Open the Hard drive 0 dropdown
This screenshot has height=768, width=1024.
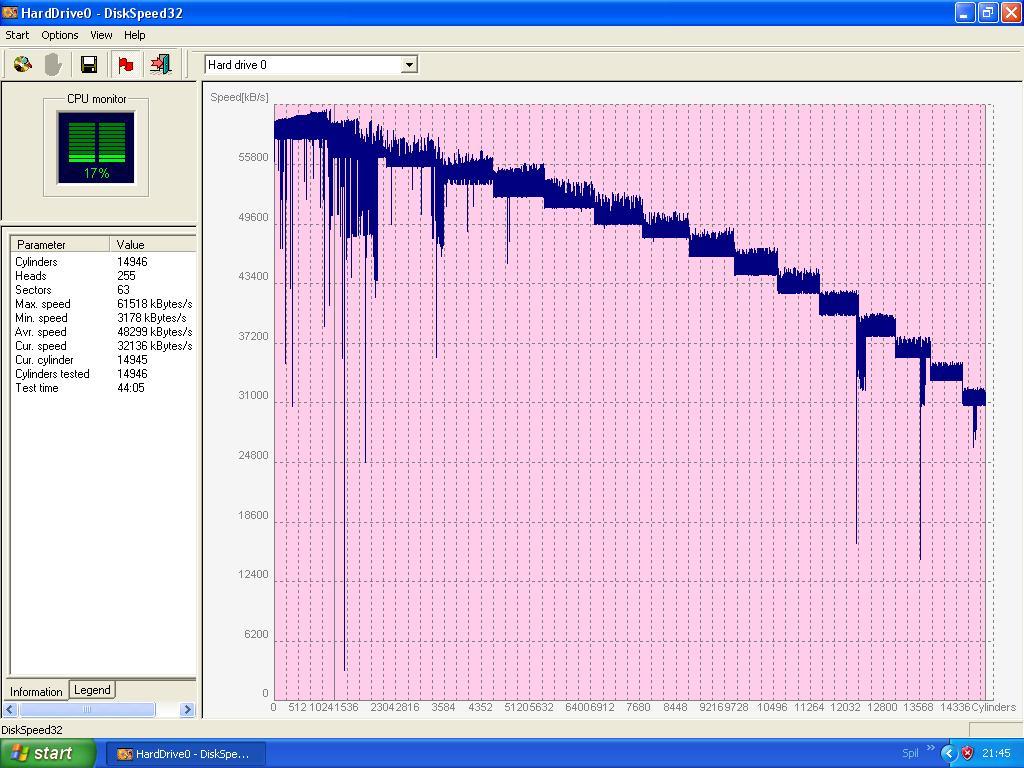pyautogui.click(x=409, y=65)
